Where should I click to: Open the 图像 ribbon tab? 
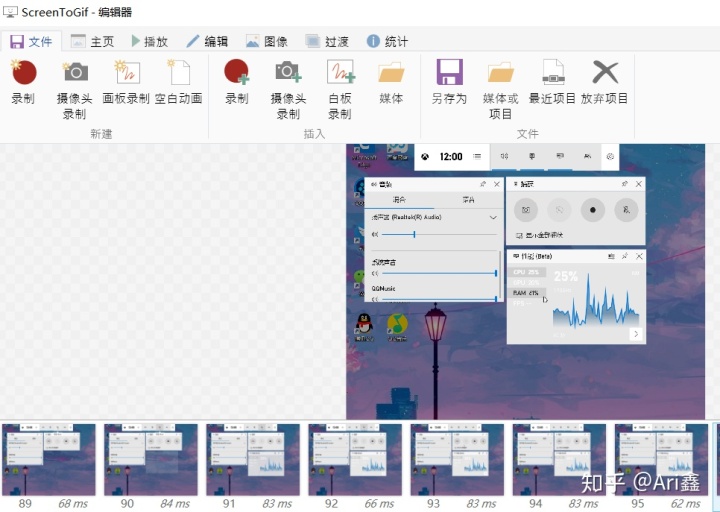[267, 42]
